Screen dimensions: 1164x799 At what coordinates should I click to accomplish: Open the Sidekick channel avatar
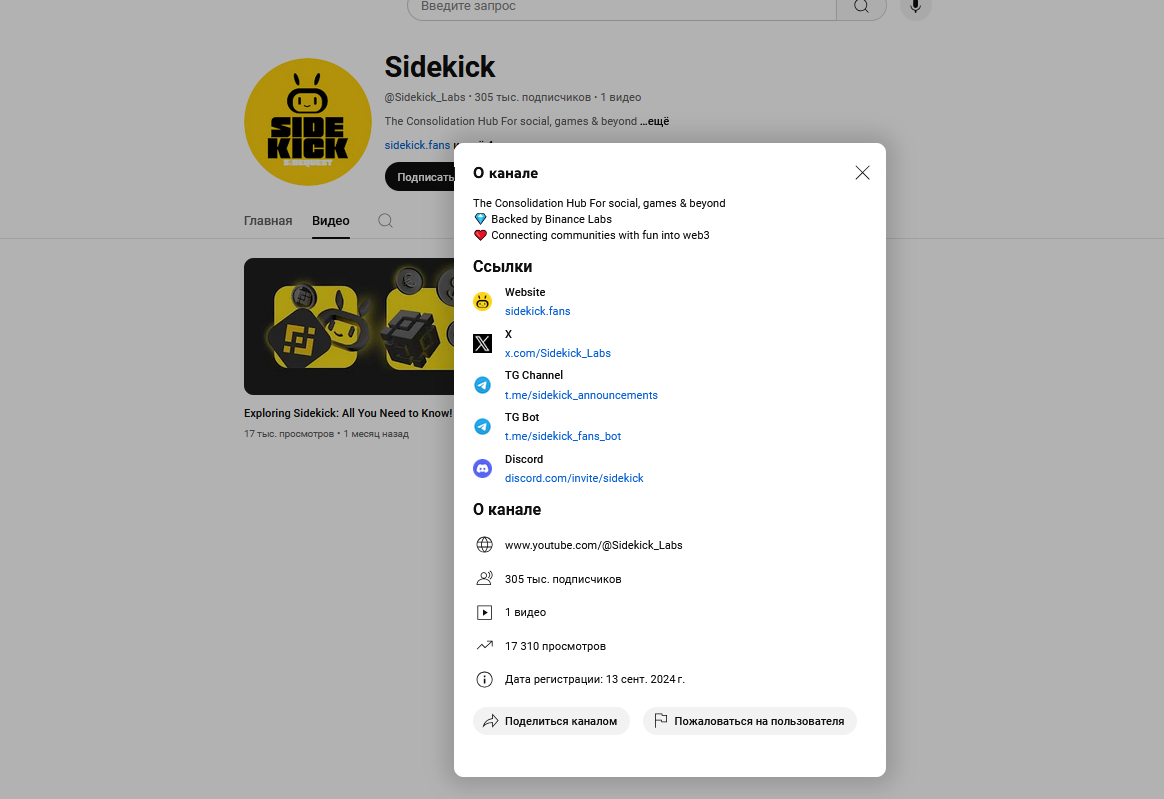coord(307,122)
